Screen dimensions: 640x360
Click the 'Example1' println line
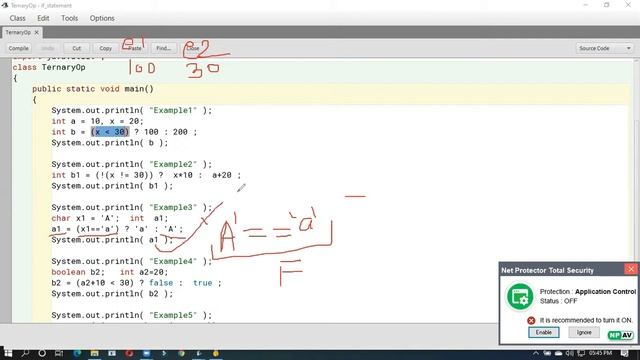[x=132, y=110]
